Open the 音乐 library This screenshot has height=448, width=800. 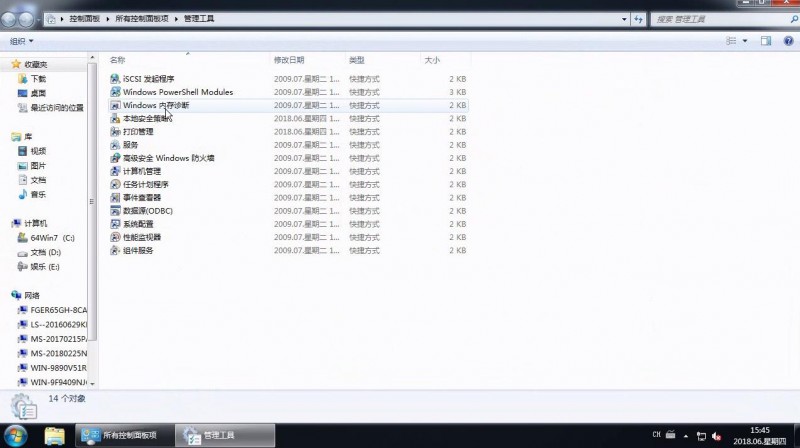coord(32,194)
